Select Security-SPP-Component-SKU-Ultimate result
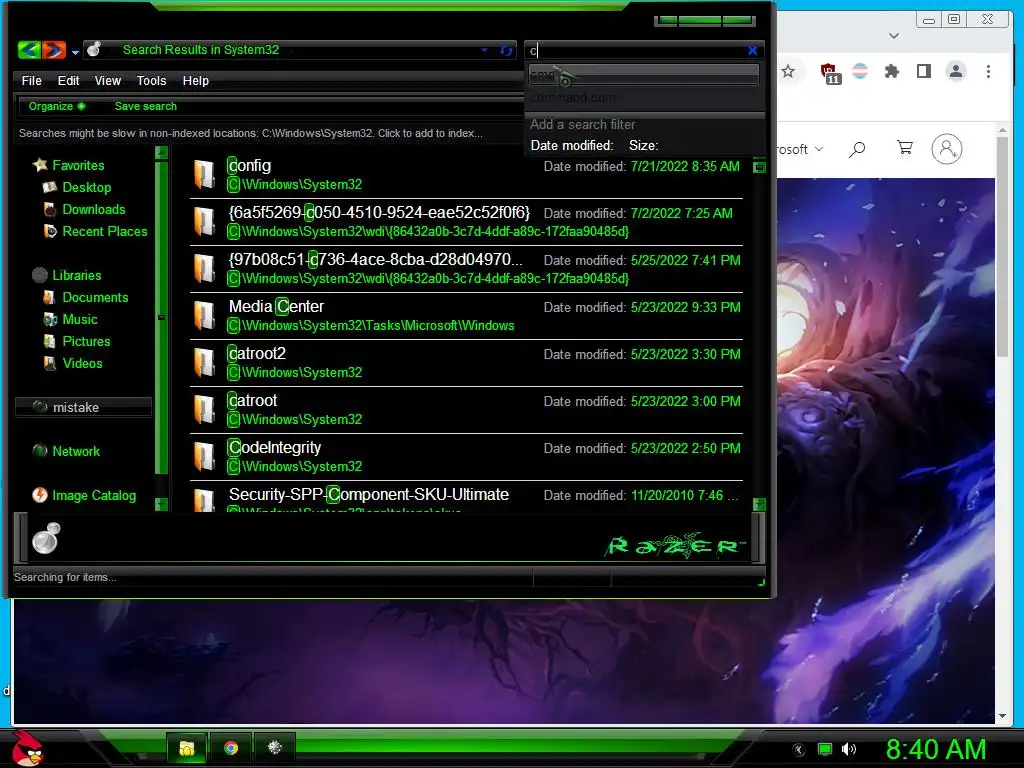Viewport: 1024px width, 768px height. click(x=466, y=498)
